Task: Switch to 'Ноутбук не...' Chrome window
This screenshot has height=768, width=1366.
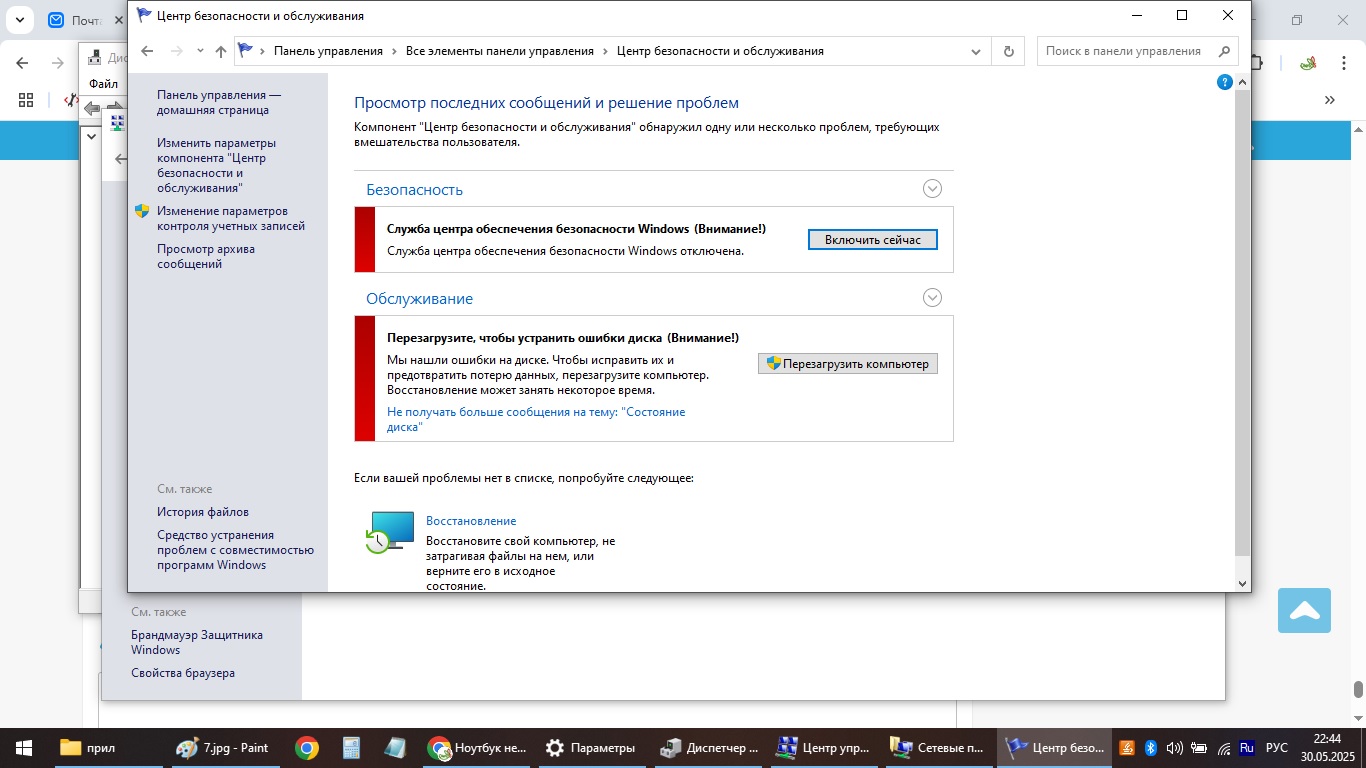Action: coord(476,748)
